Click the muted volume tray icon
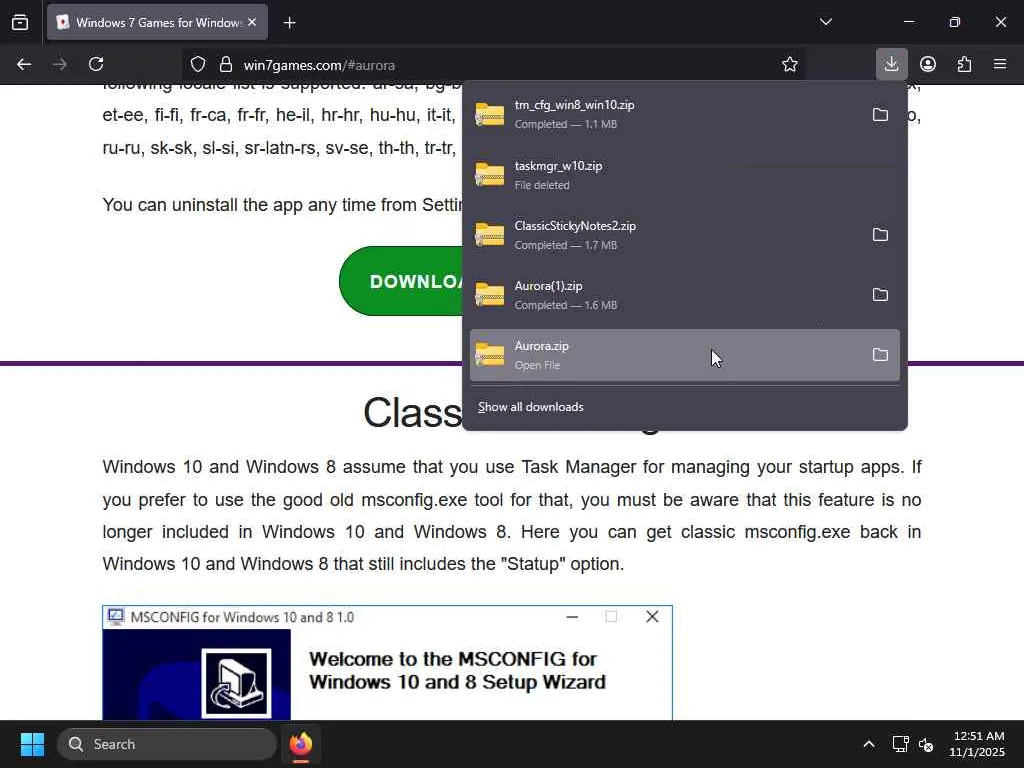 point(926,744)
